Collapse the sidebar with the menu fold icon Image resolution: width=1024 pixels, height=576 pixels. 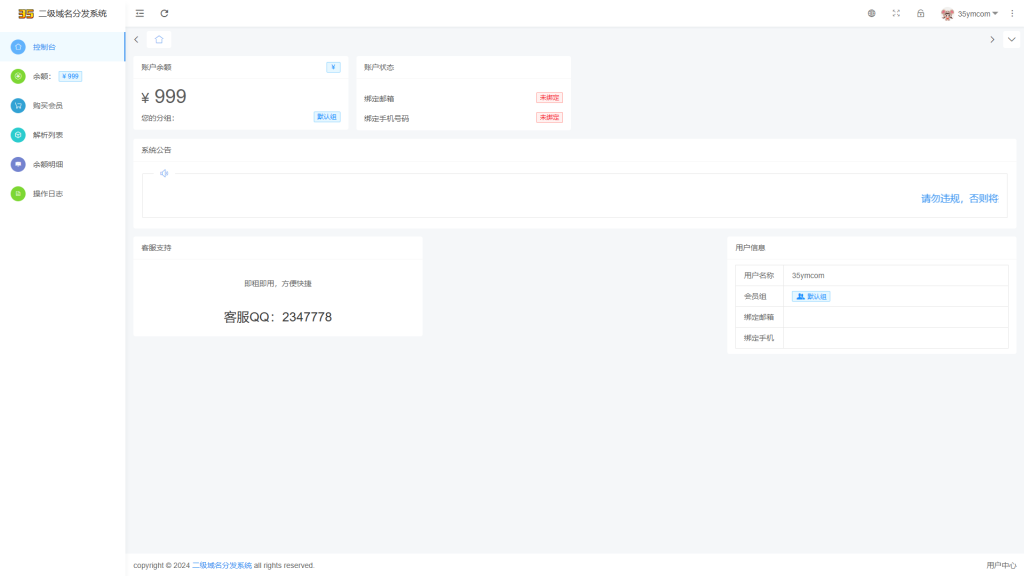139,13
